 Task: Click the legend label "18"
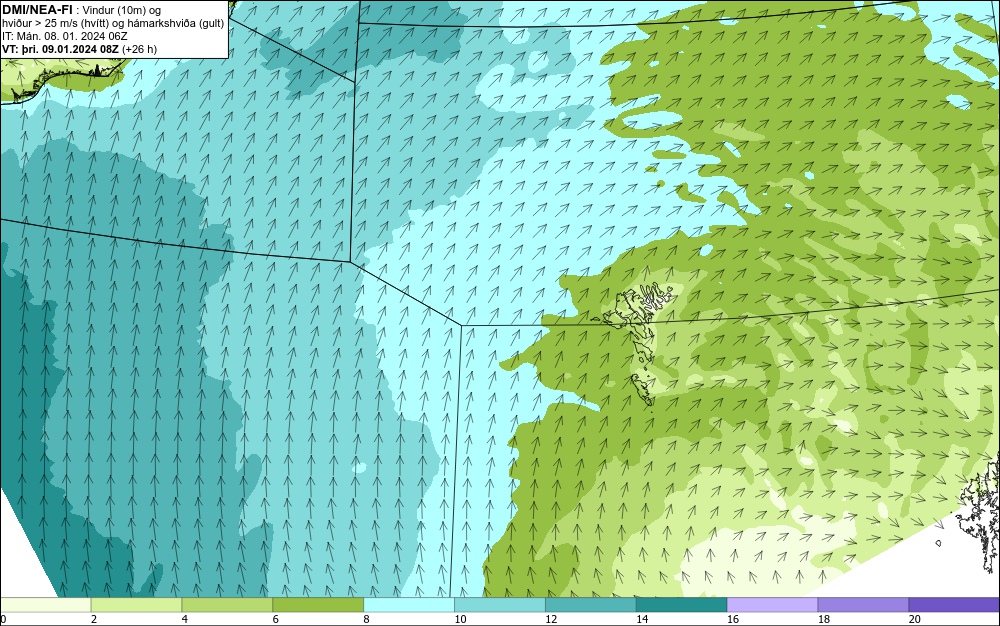824,619
